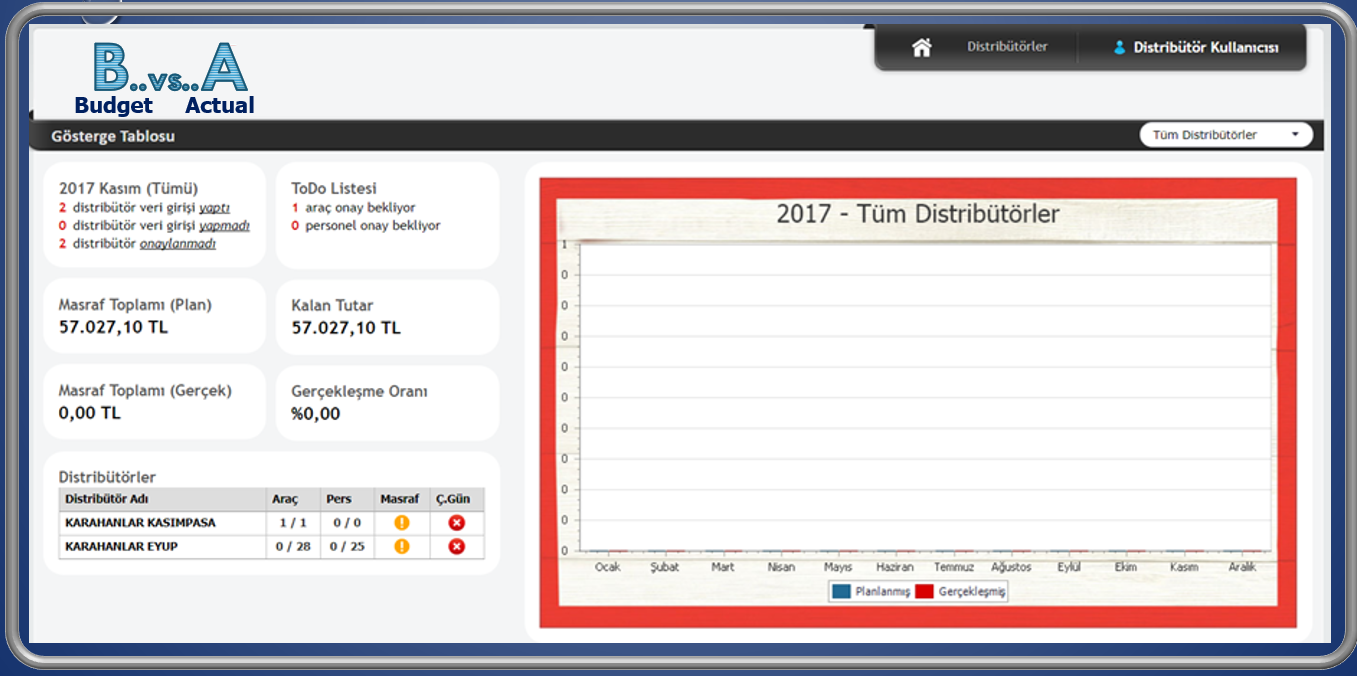Click the Kasım month label on chart
Screen dimensions: 1357x676
pos(1183,567)
